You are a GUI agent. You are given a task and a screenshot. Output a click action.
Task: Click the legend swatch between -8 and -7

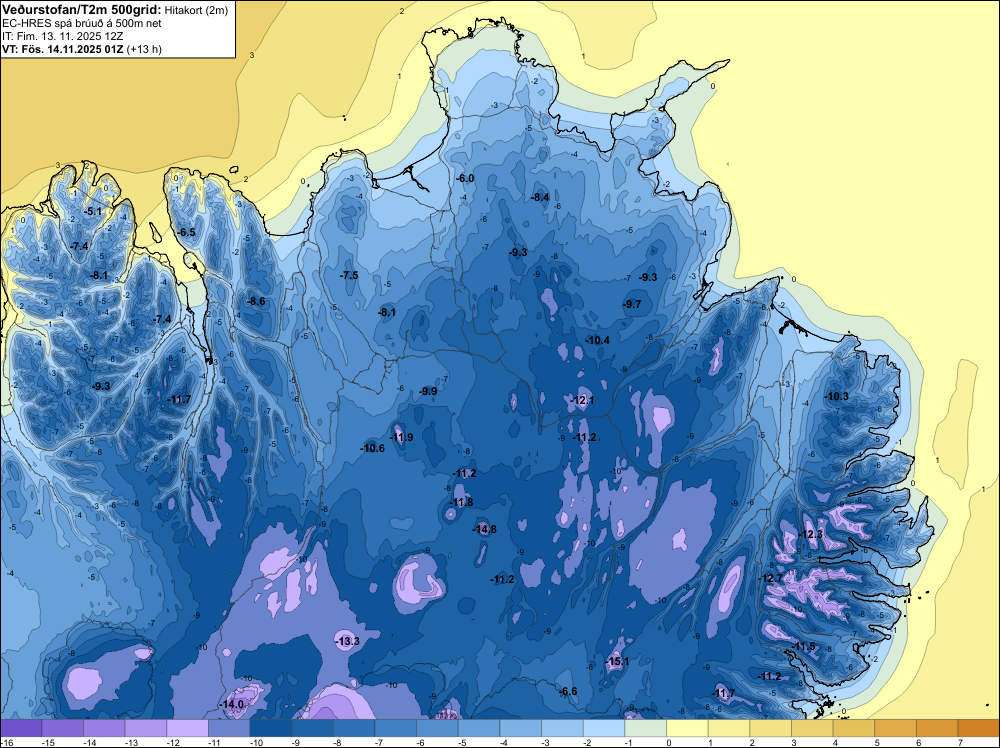click(x=354, y=728)
